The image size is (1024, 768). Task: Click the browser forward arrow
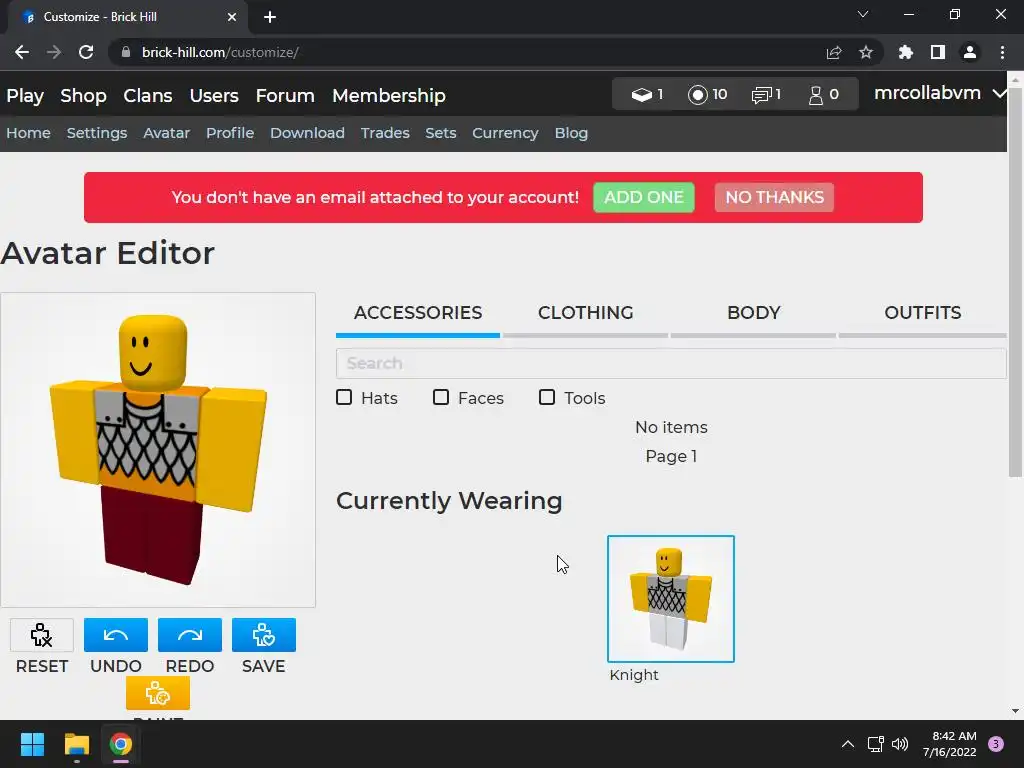54,52
